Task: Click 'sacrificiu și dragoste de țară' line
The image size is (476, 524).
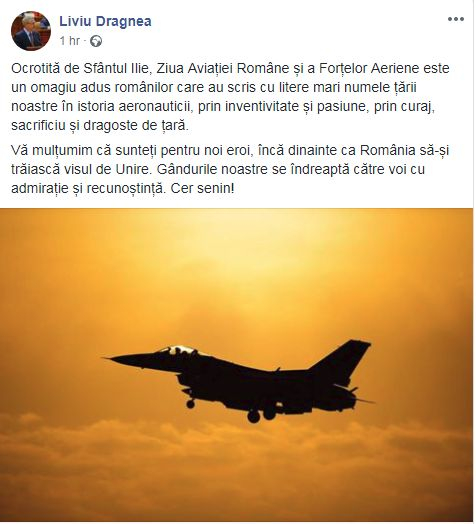Action: pyautogui.click(x=100, y=126)
